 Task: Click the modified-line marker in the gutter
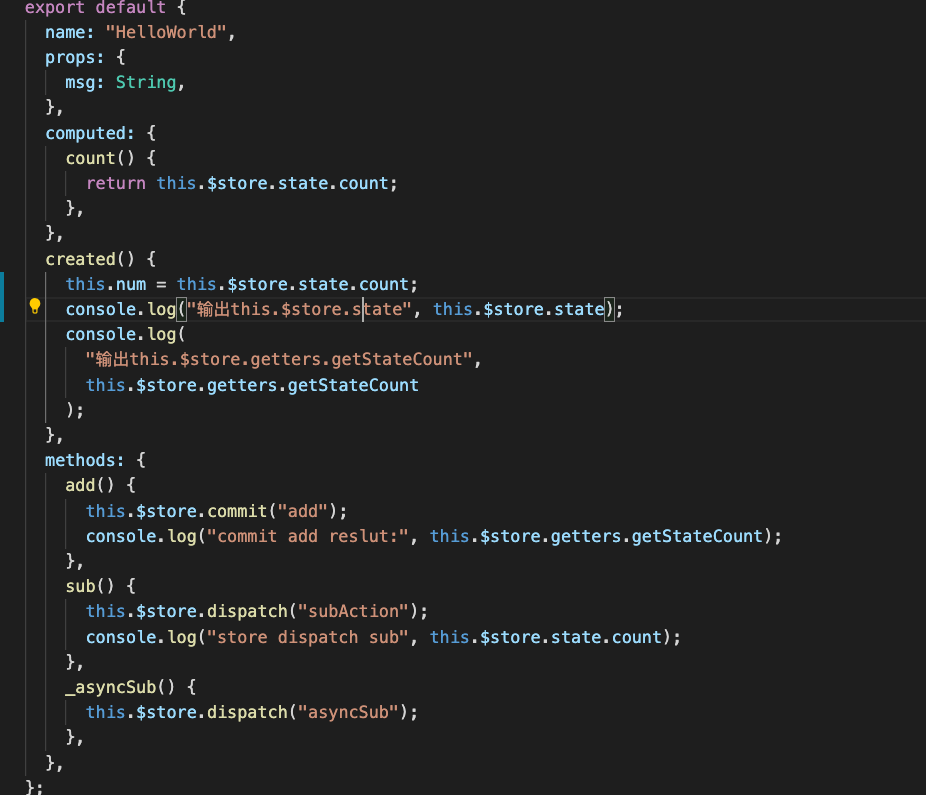2,297
